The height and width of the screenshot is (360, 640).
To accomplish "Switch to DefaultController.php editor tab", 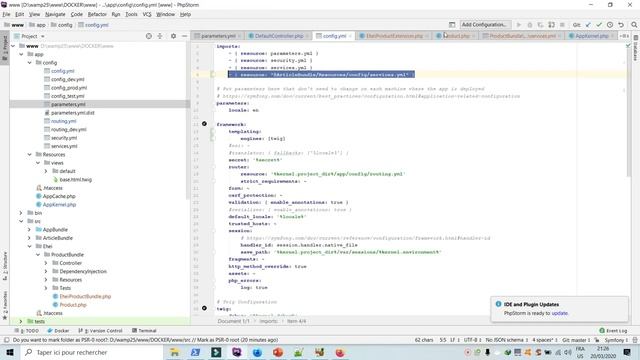I will pyautogui.click(x=279, y=36).
